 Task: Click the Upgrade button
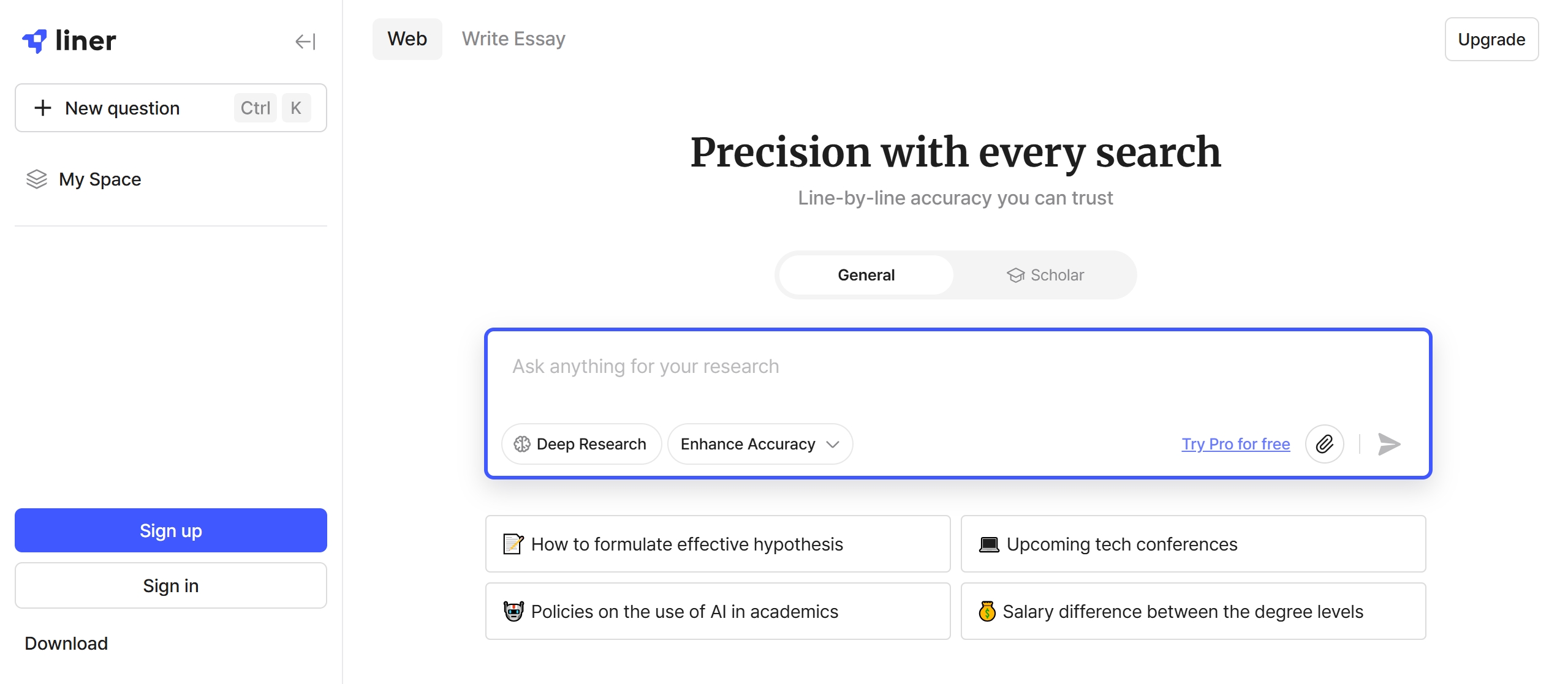[1491, 39]
